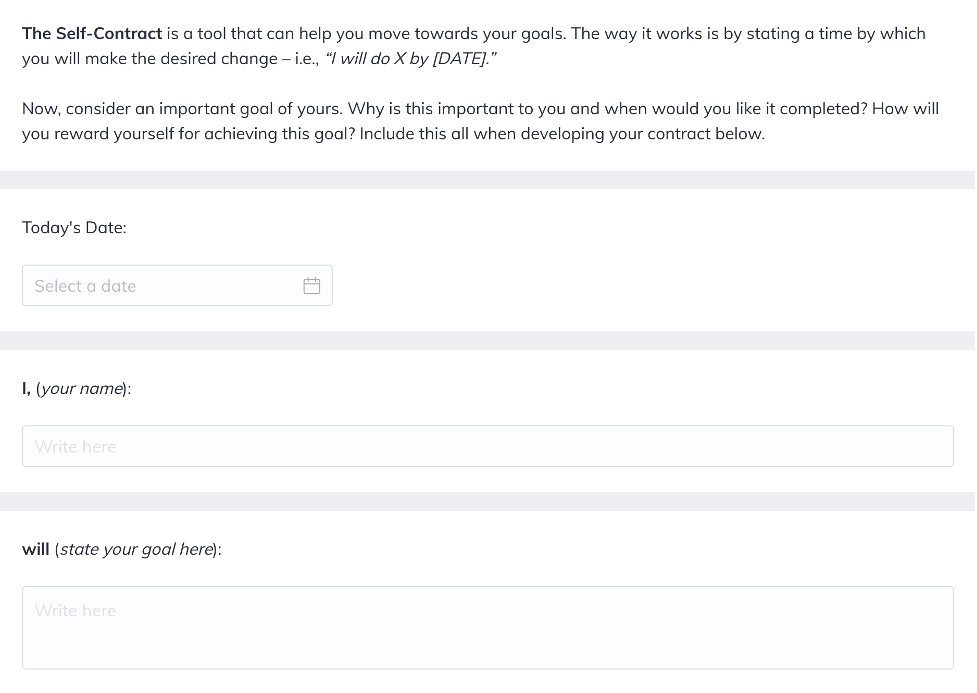
Task: Click the goal text area under "will"
Action: point(487,627)
